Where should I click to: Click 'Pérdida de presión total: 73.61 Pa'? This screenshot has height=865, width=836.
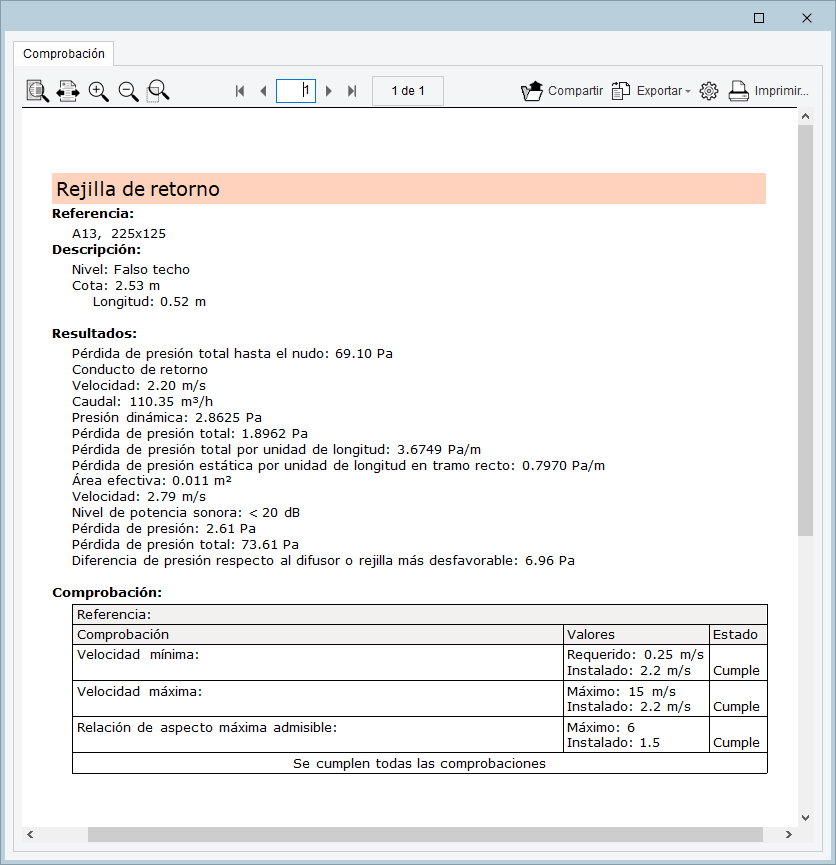click(x=185, y=544)
